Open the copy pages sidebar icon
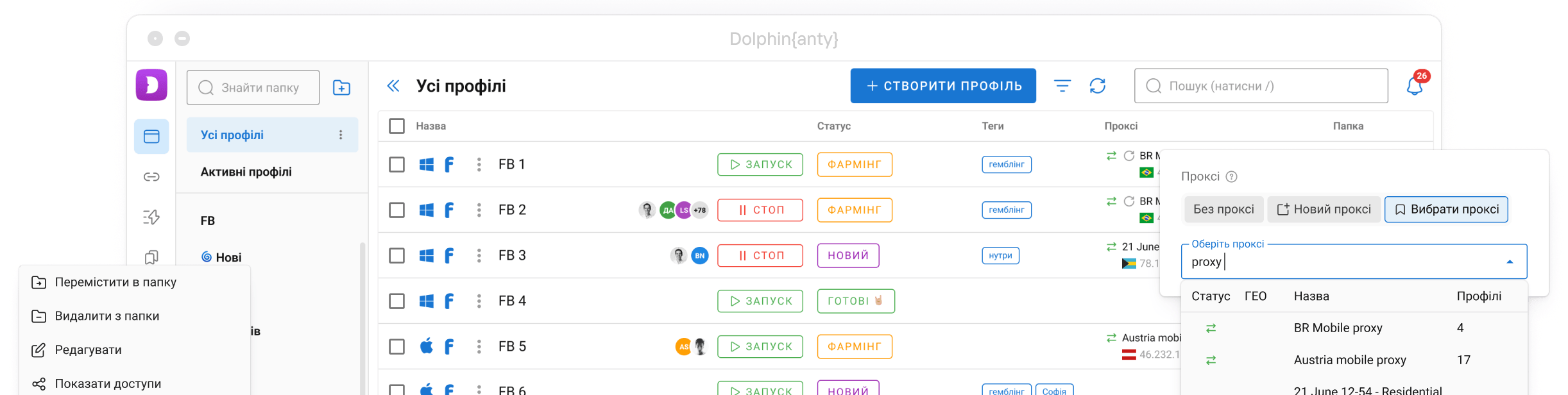Image resolution: width=1568 pixels, height=395 pixels. (151, 257)
